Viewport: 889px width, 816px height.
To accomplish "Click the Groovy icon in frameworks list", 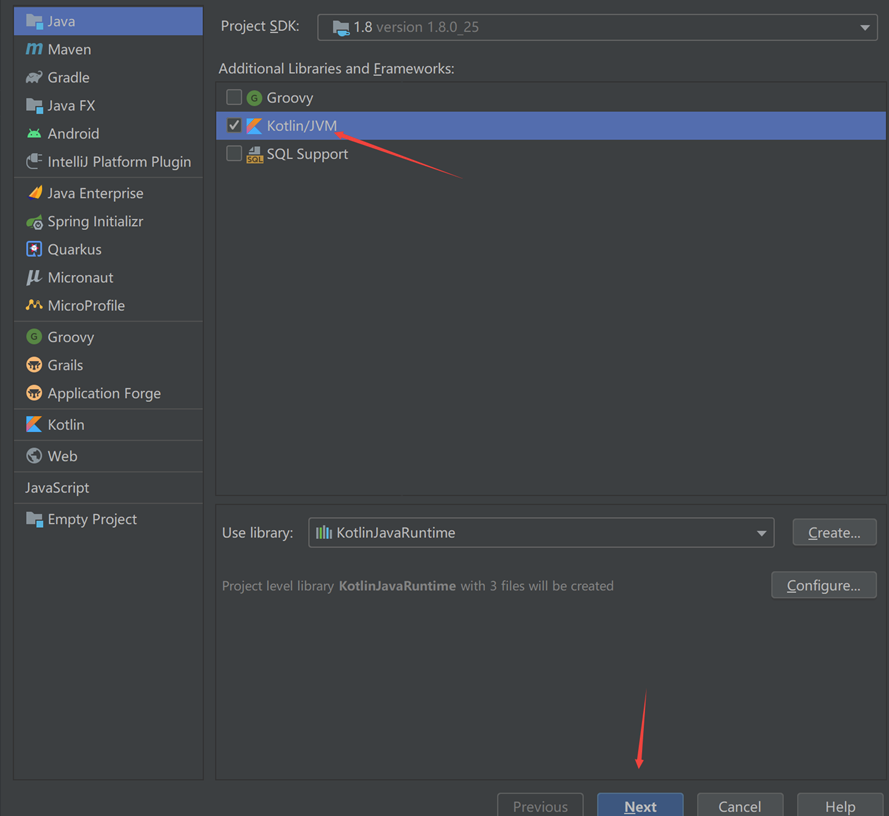I will tap(254, 98).
